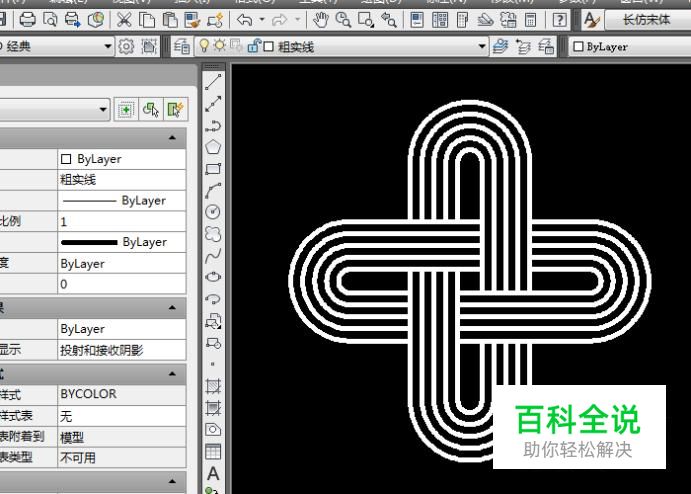This screenshot has width=691, height=494.
Task: Open the 经典 workspace dropdown
Action: tap(108, 46)
